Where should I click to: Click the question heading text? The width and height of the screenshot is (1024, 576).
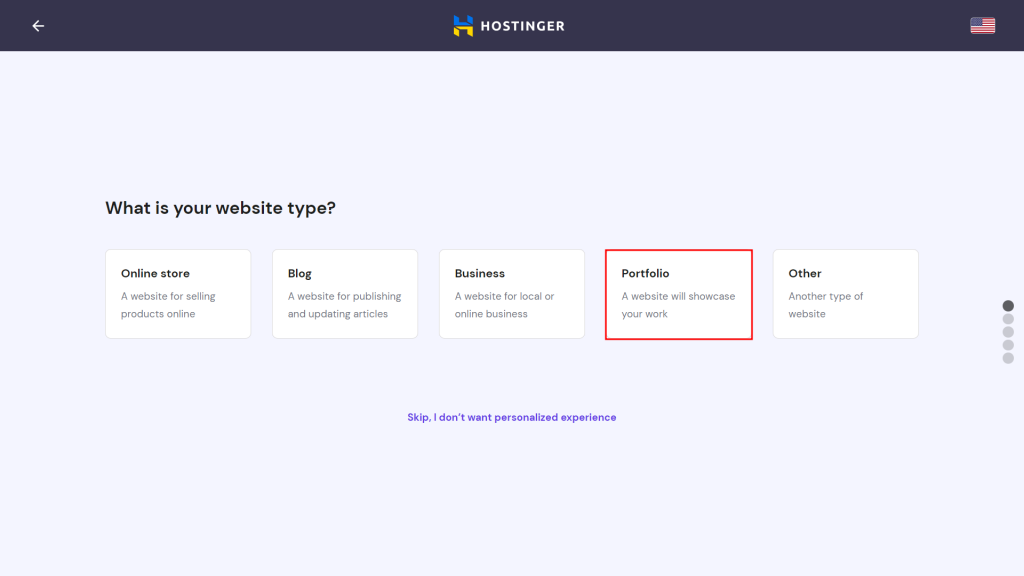[220, 207]
